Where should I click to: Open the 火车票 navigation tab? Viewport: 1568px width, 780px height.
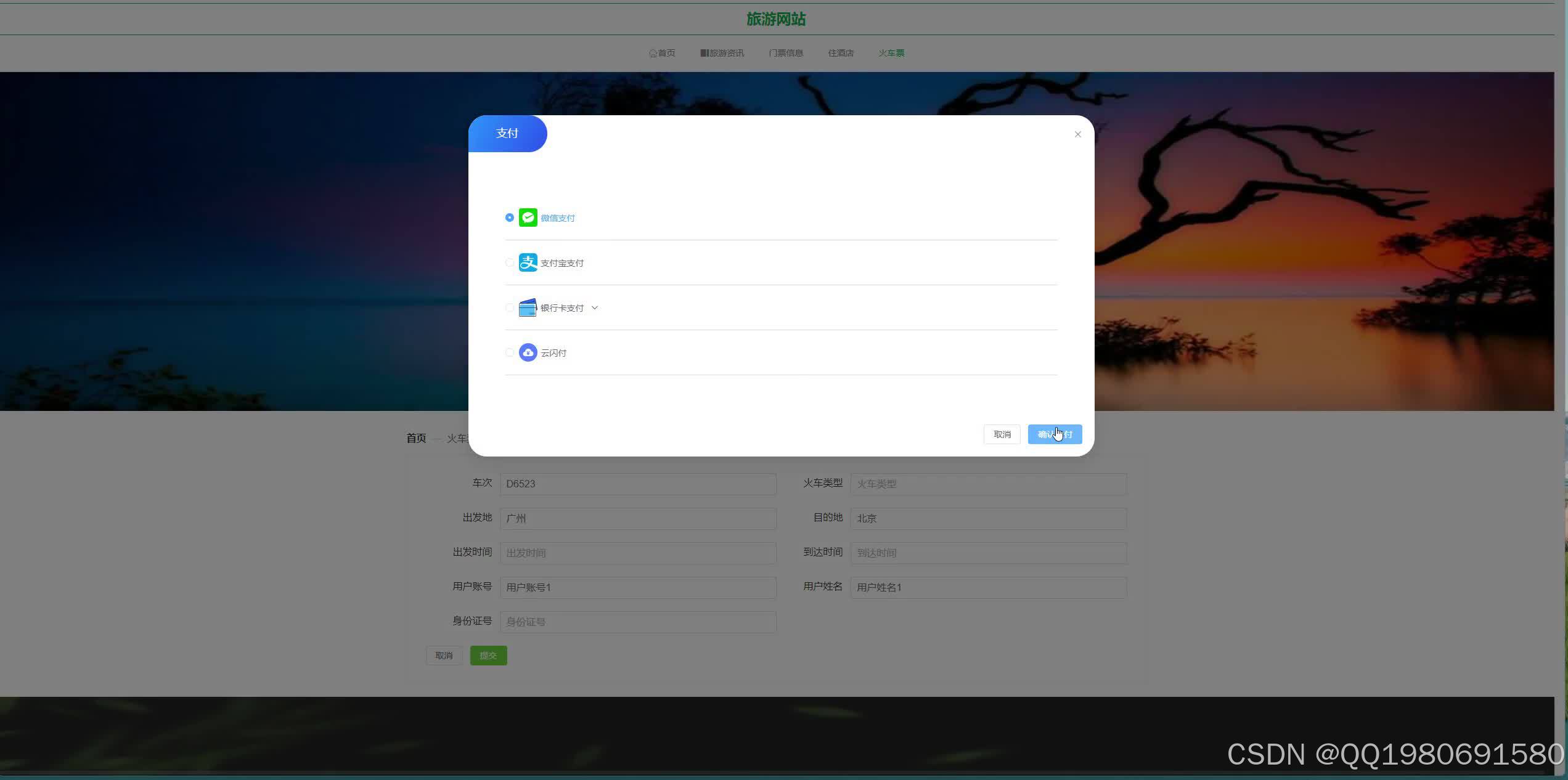point(891,53)
